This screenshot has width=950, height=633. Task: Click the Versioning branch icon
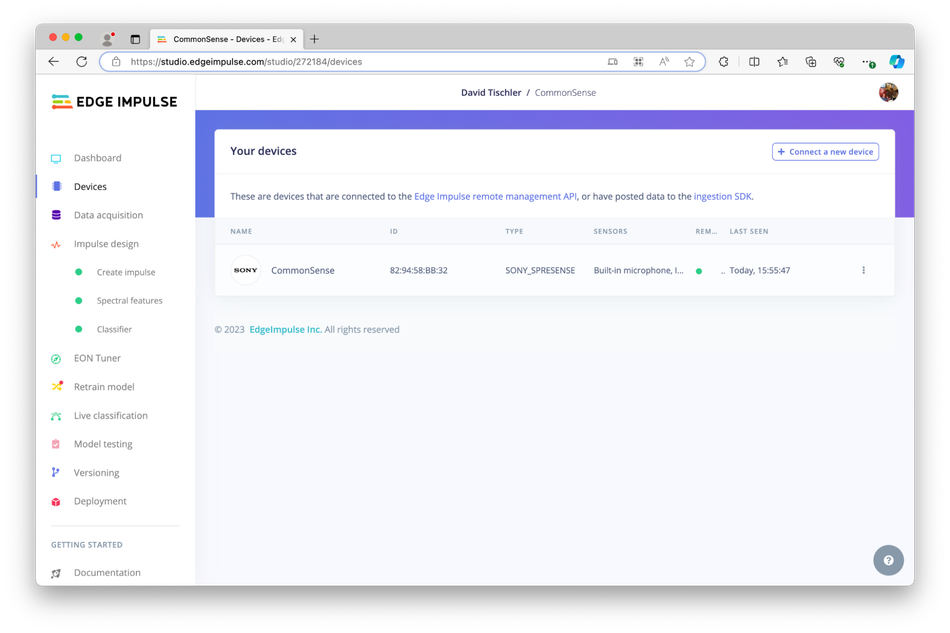56,472
